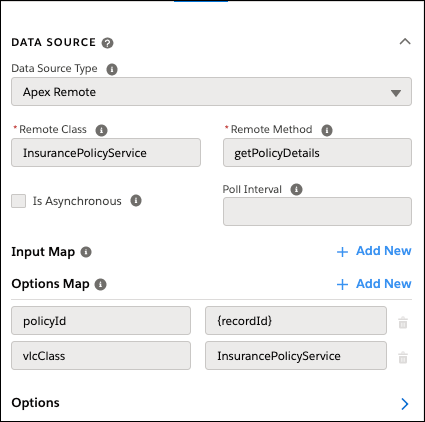
Task: Collapse the Data Source section chevron
Action: pyautogui.click(x=405, y=42)
